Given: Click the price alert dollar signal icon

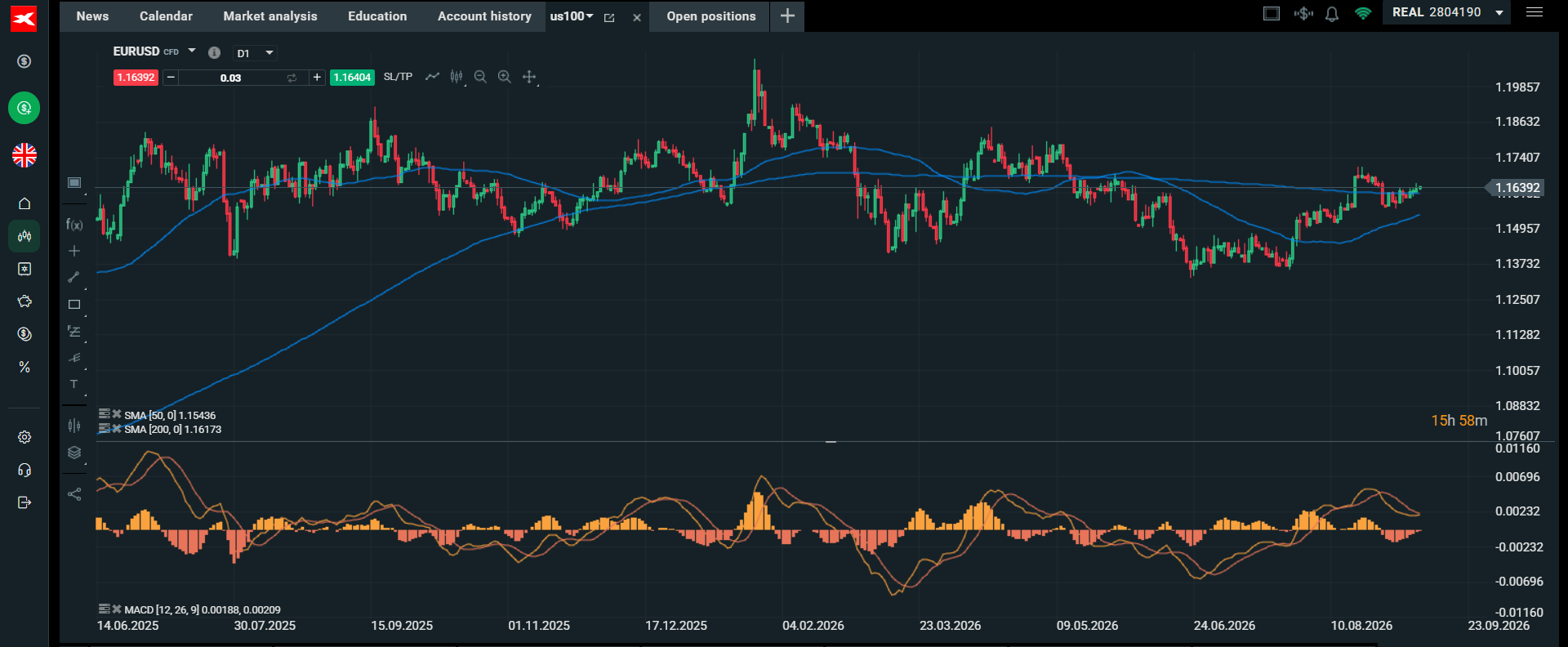Looking at the screenshot, I should tap(1303, 13).
